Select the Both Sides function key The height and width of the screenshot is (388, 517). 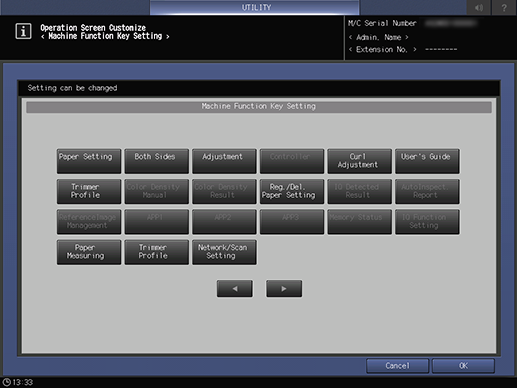click(156, 161)
